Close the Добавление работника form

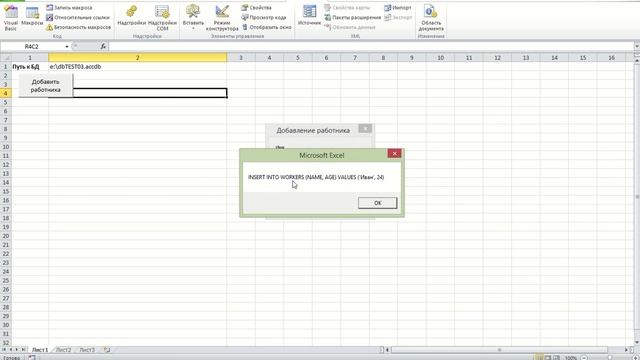point(365,129)
